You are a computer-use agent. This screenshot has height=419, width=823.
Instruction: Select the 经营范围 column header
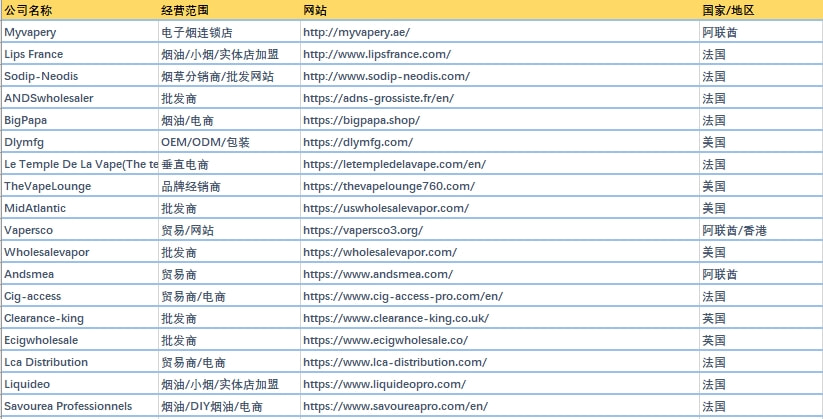185,10
